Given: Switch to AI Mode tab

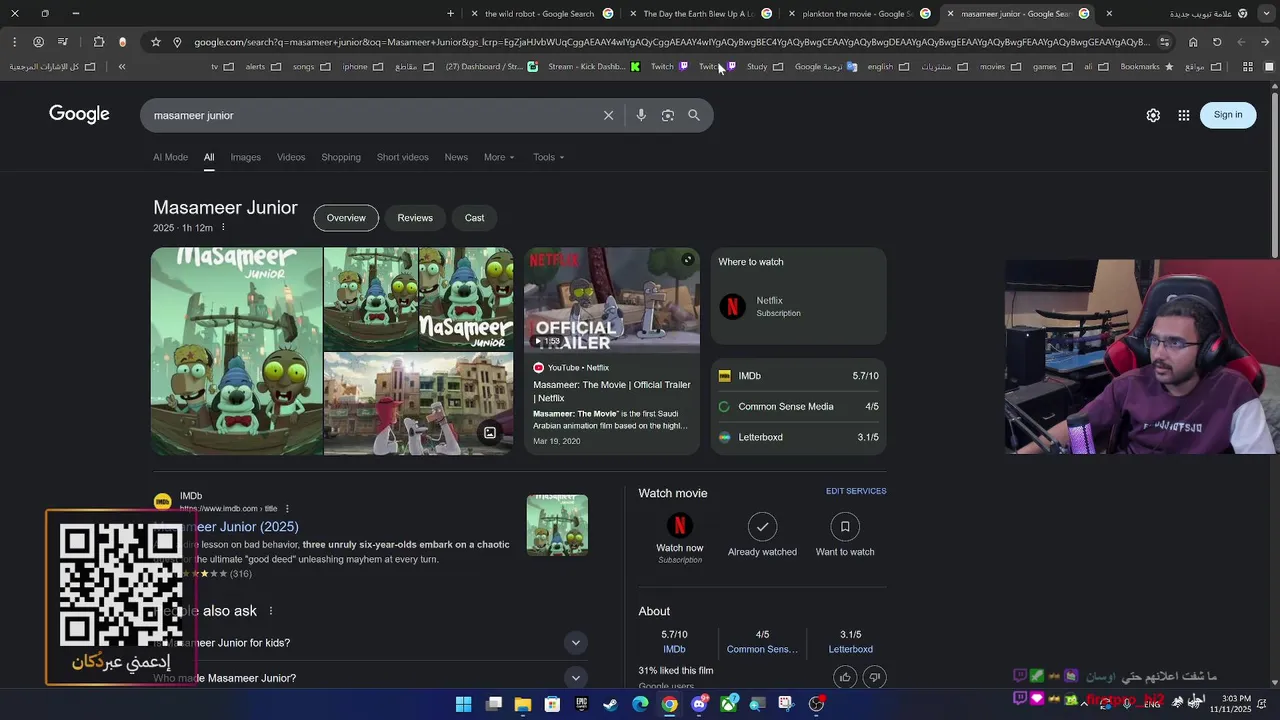Looking at the screenshot, I should 170,157.
